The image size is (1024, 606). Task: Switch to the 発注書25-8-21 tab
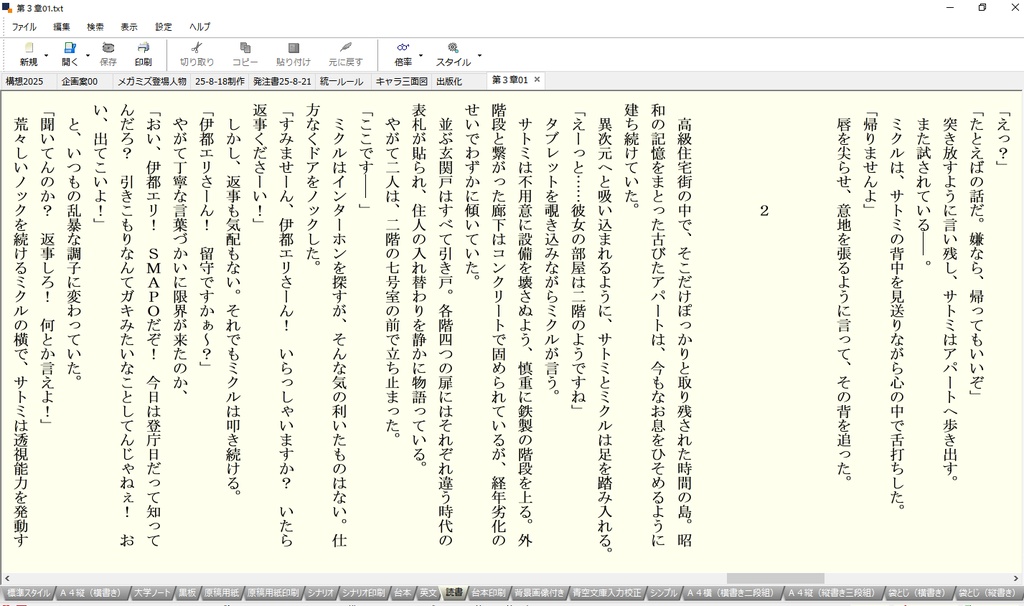point(282,82)
